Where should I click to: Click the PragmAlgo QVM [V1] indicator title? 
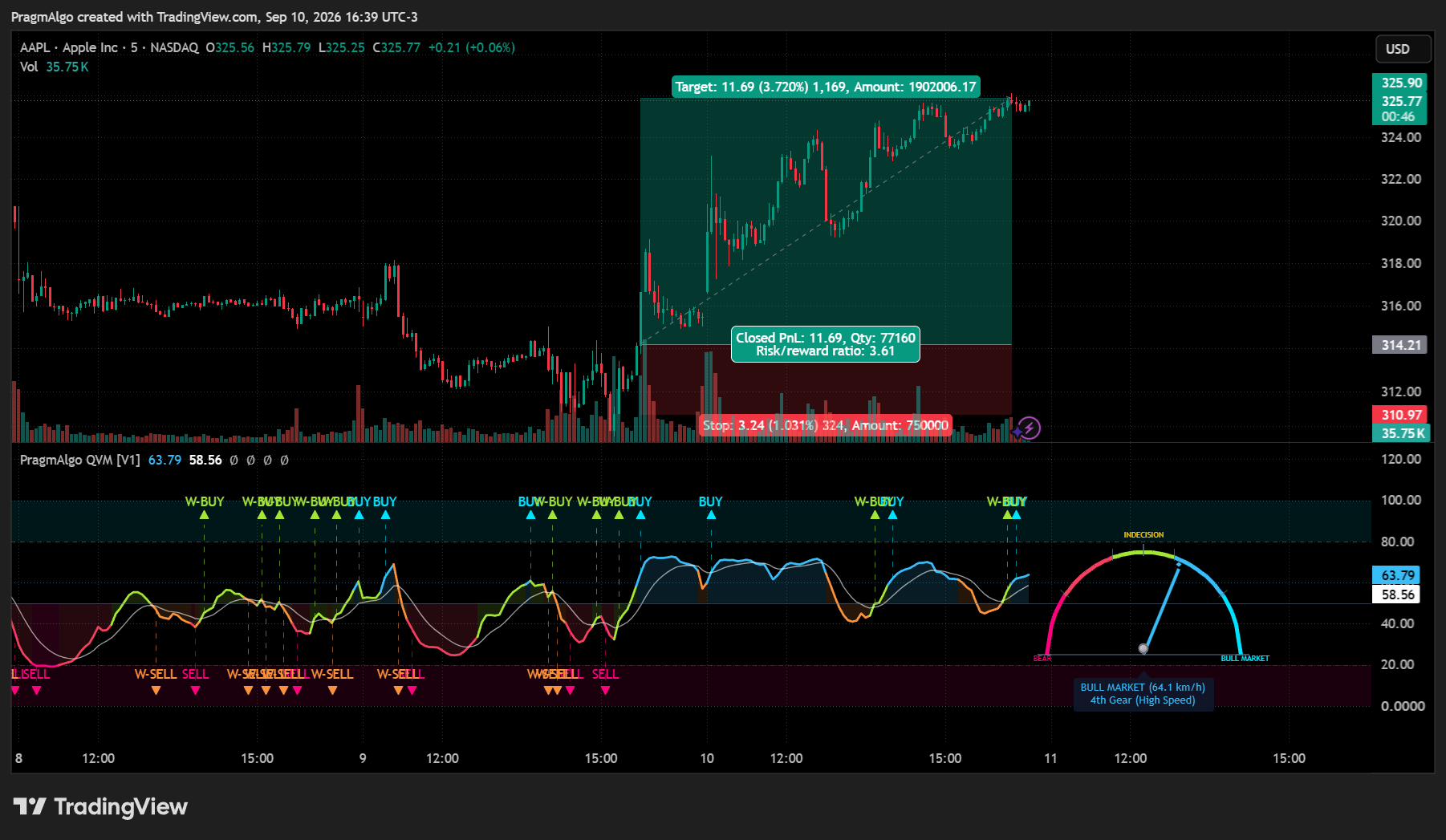[80, 460]
